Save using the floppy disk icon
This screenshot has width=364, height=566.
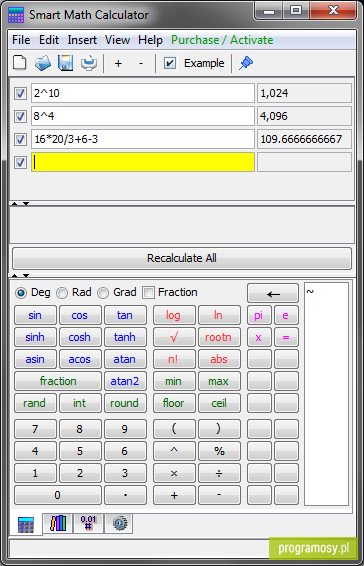point(65,63)
